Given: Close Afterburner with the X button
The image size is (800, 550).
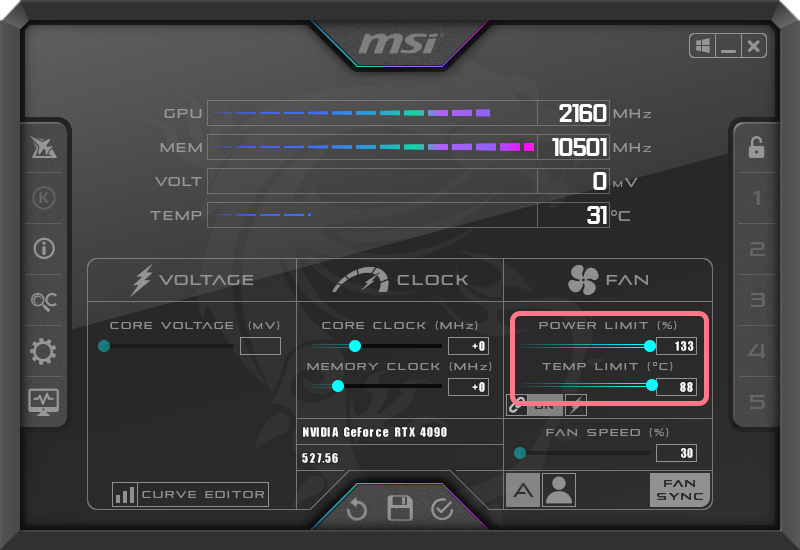Looking at the screenshot, I should point(754,46).
